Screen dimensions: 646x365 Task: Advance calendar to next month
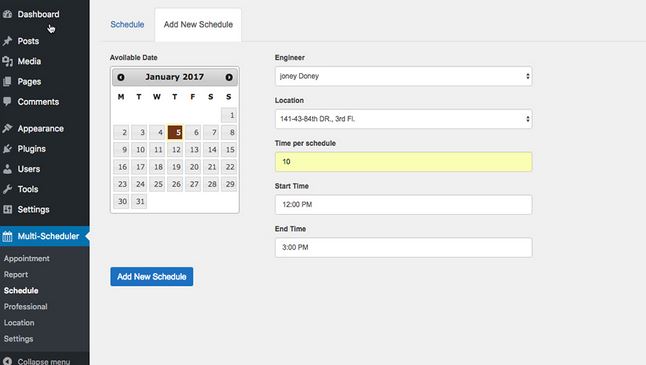229,77
